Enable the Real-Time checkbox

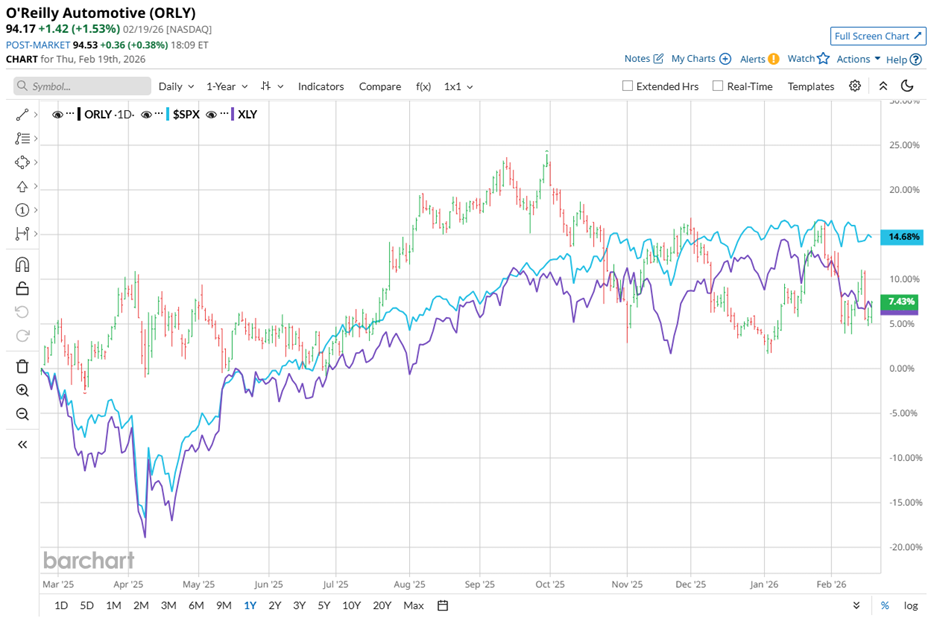(x=717, y=86)
